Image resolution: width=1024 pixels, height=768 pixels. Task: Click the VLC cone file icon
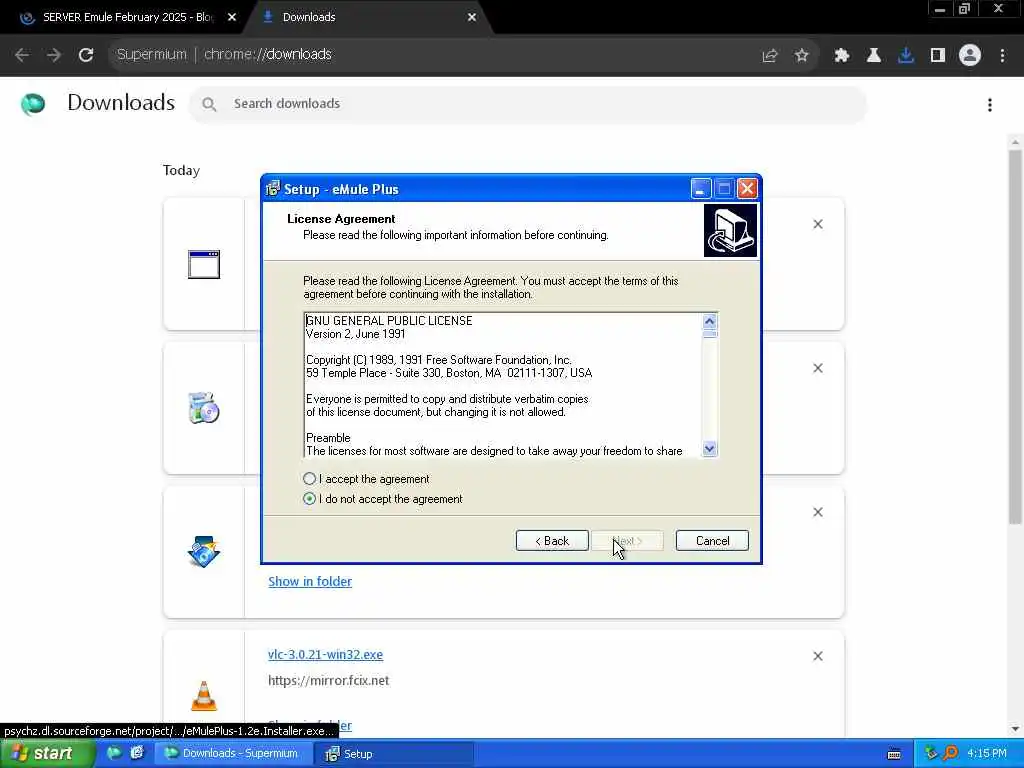[x=204, y=696]
